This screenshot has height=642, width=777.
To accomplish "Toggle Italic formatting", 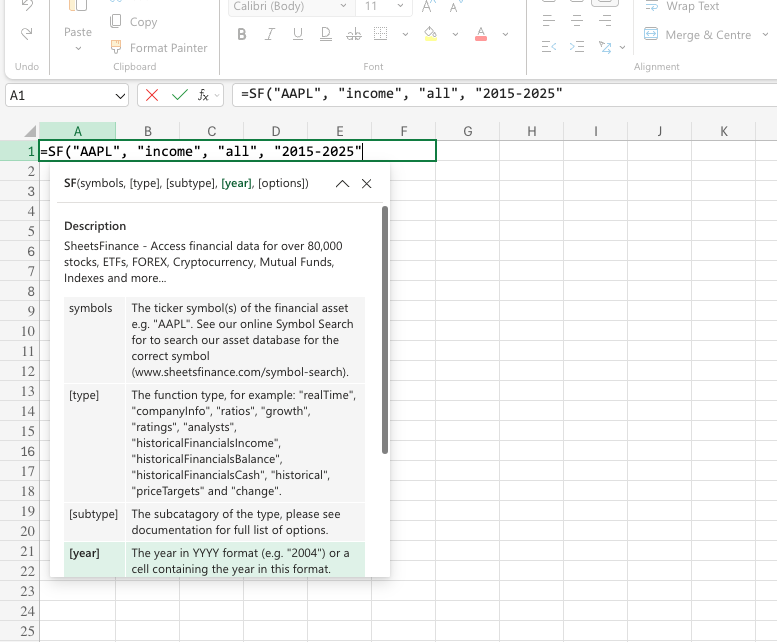I will (270, 34).
